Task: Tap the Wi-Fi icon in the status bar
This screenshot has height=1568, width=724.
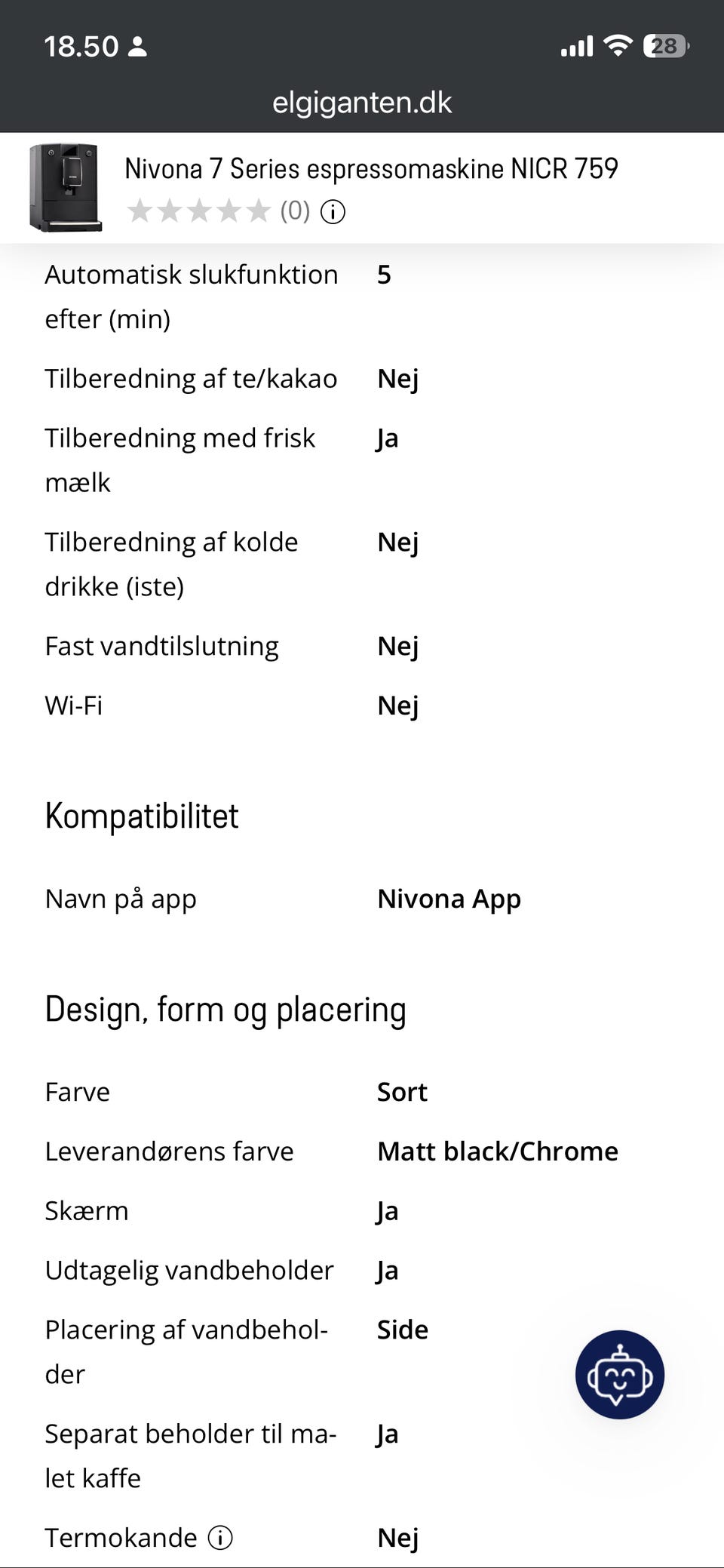Action: click(x=618, y=46)
